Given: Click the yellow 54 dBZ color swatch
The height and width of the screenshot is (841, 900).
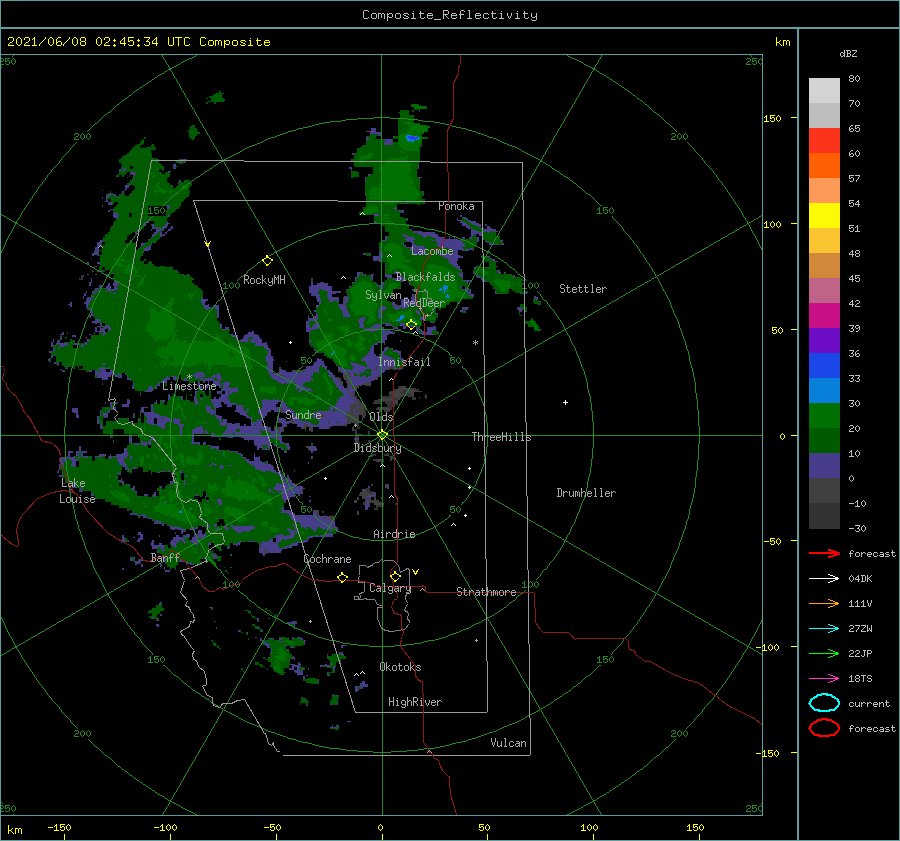Looking at the screenshot, I should (824, 216).
